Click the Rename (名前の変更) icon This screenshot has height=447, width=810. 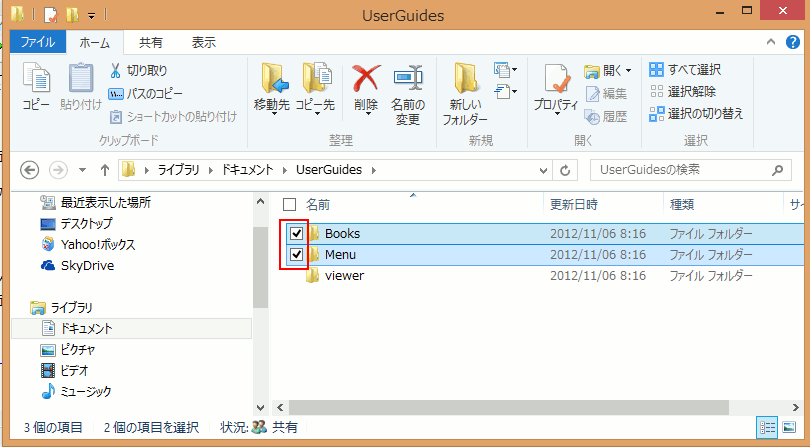406,79
